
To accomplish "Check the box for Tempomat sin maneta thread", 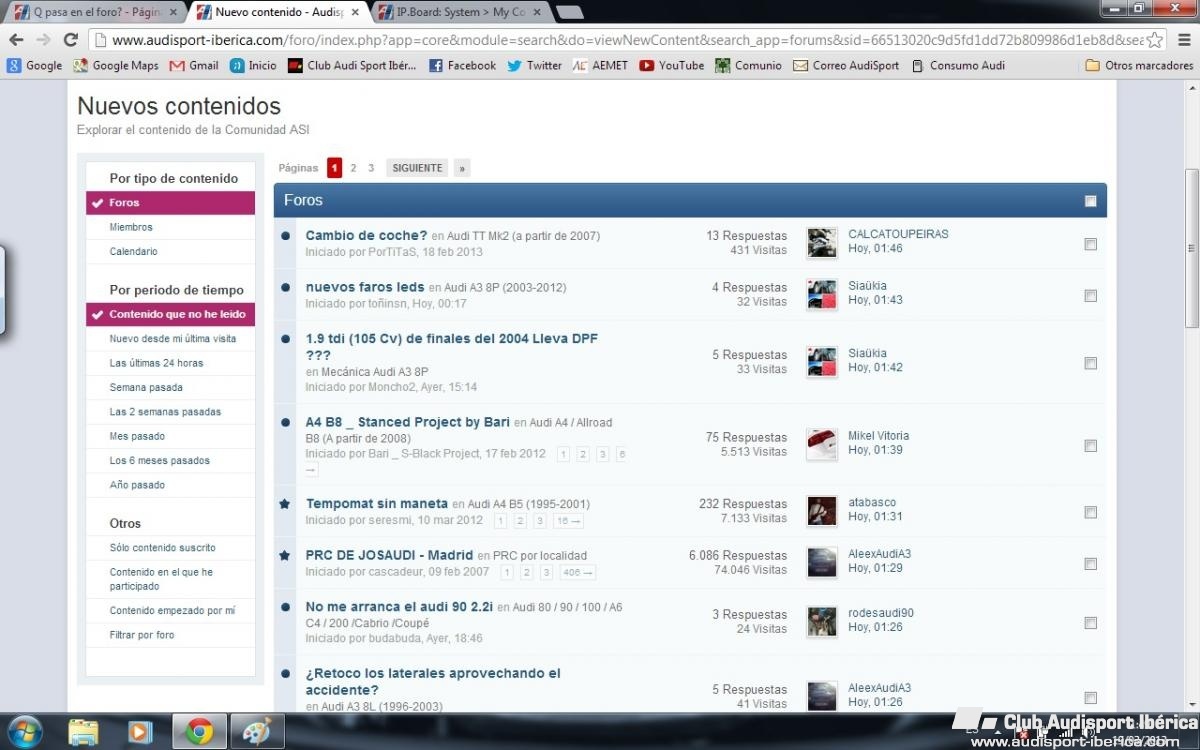I will pyautogui.click(x=1090, y=512).
